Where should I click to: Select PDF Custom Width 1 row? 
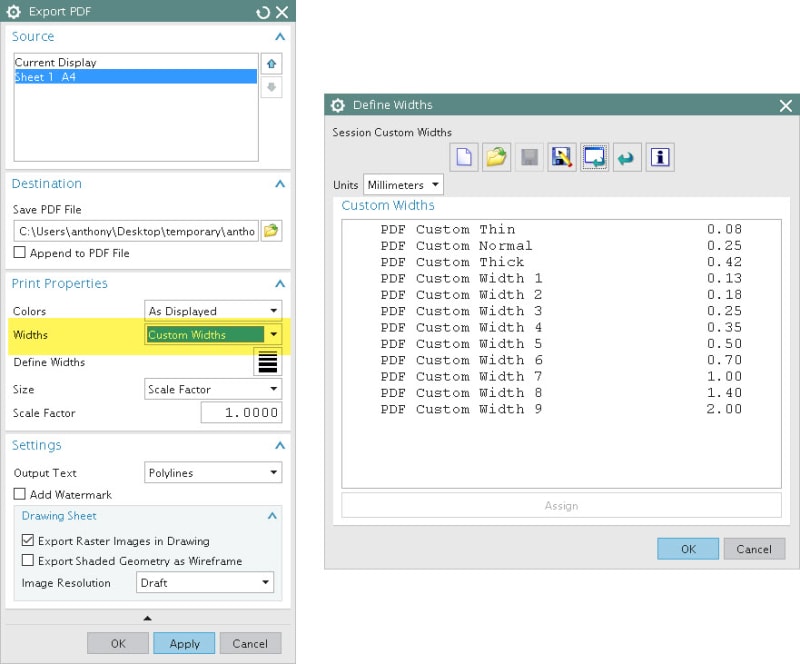(561, 278)
